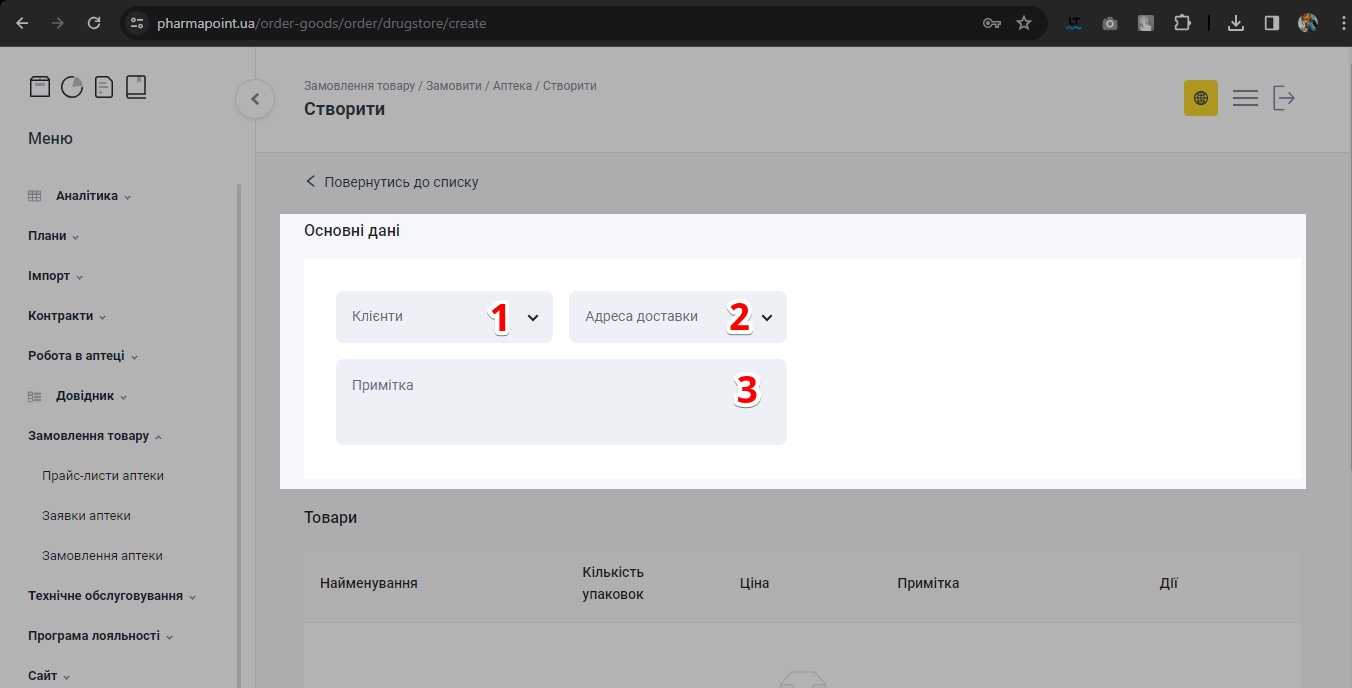
Task: Click the book icon in sidebar header
Action: [136, 87]
